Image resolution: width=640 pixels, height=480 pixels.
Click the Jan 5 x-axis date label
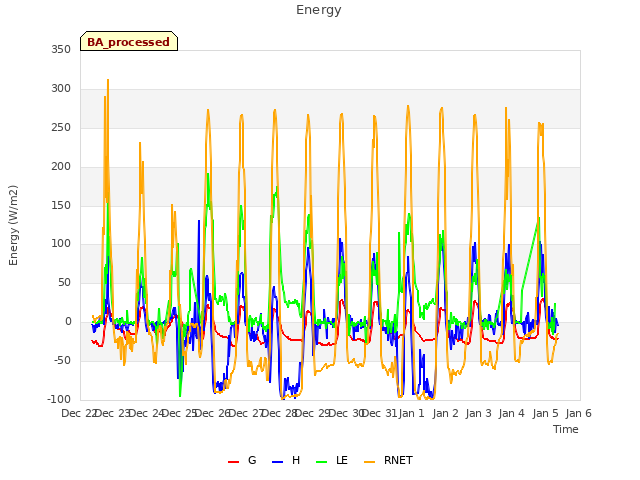click(545, 413)
